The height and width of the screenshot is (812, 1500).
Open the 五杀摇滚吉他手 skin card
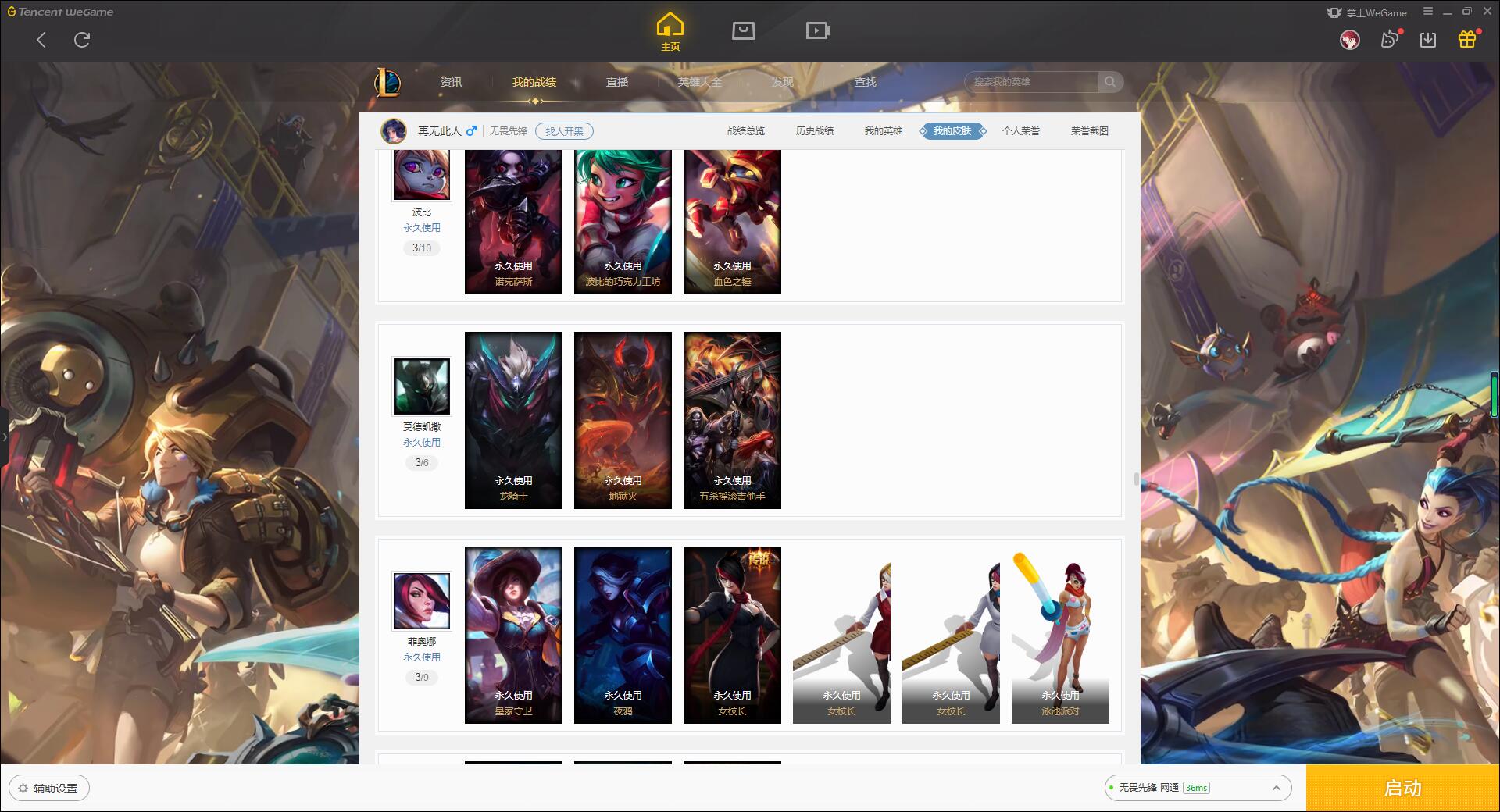coord(732,420)
